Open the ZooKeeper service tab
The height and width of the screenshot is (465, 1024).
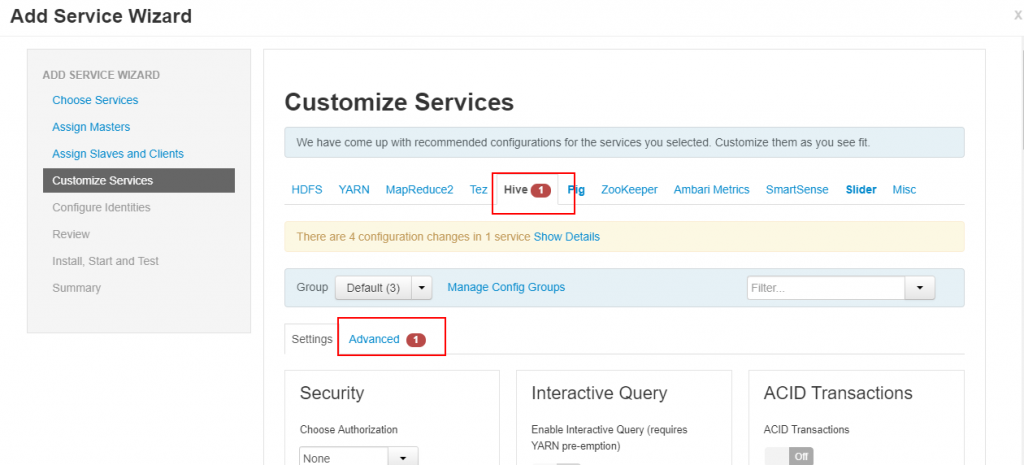coord(630,189)
